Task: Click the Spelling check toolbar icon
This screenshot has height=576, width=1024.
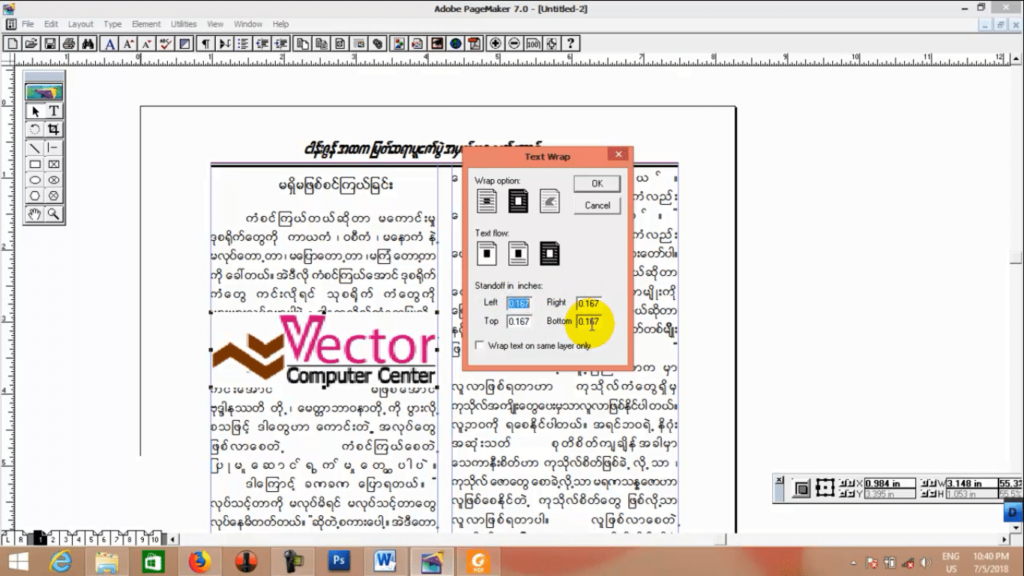Action: click(166, 44)
